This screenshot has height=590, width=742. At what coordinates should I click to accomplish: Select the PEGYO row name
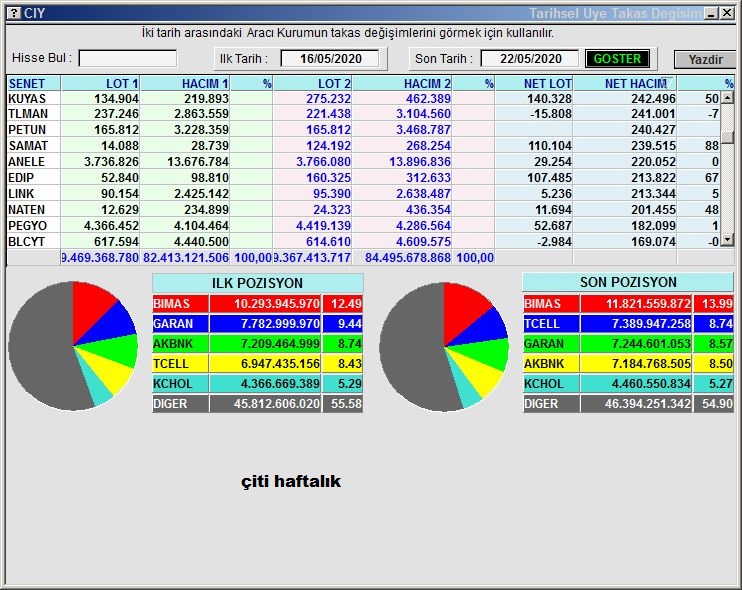tap(27, 226)
